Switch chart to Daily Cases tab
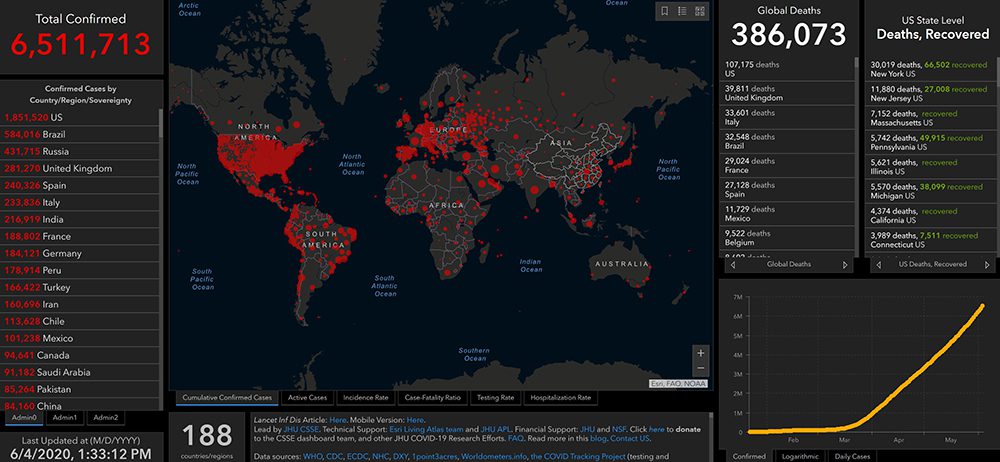1000x462 pixels. (x=853, y=456)
